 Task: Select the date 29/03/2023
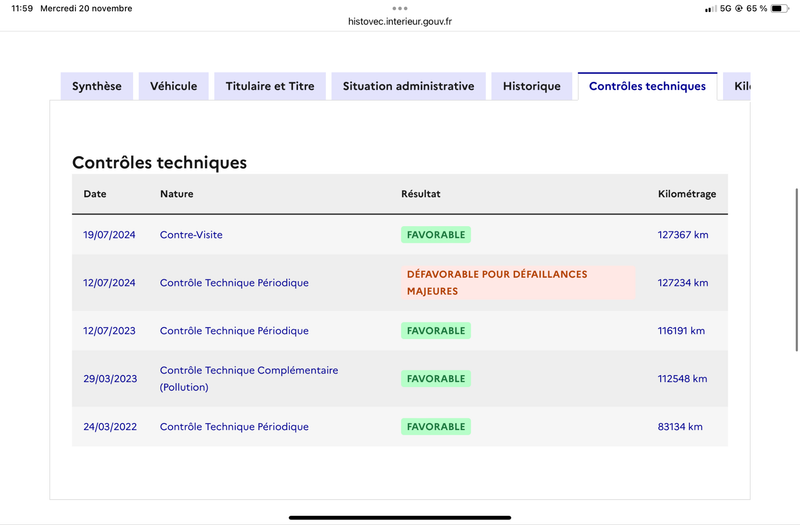coord(110,379)
